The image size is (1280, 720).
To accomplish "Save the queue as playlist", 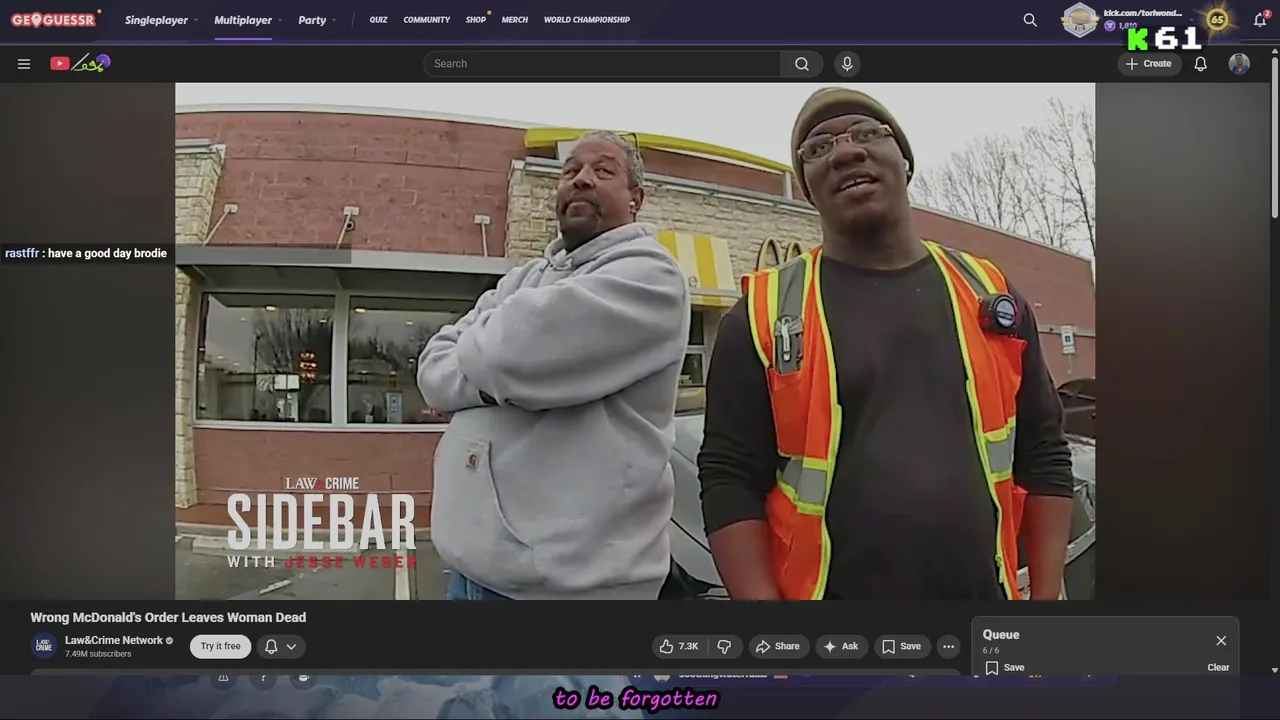I will (1004, 668).
